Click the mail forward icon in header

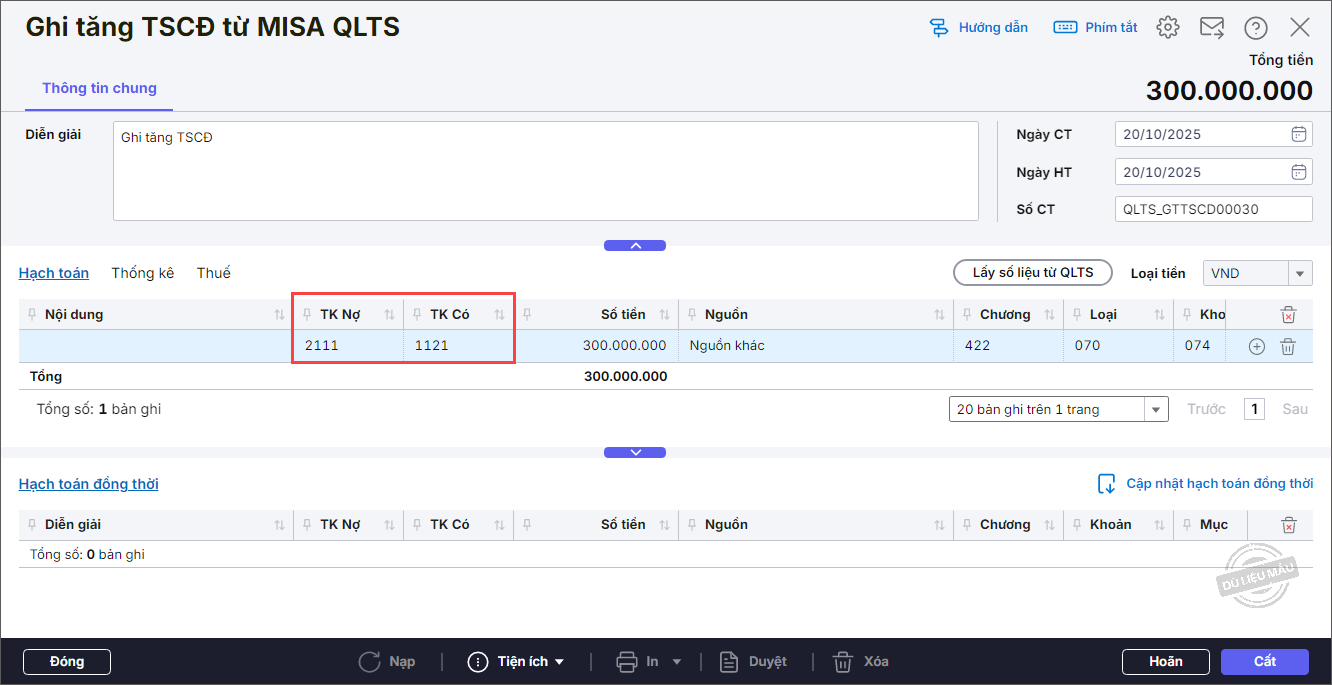[x=1212, y=28]
